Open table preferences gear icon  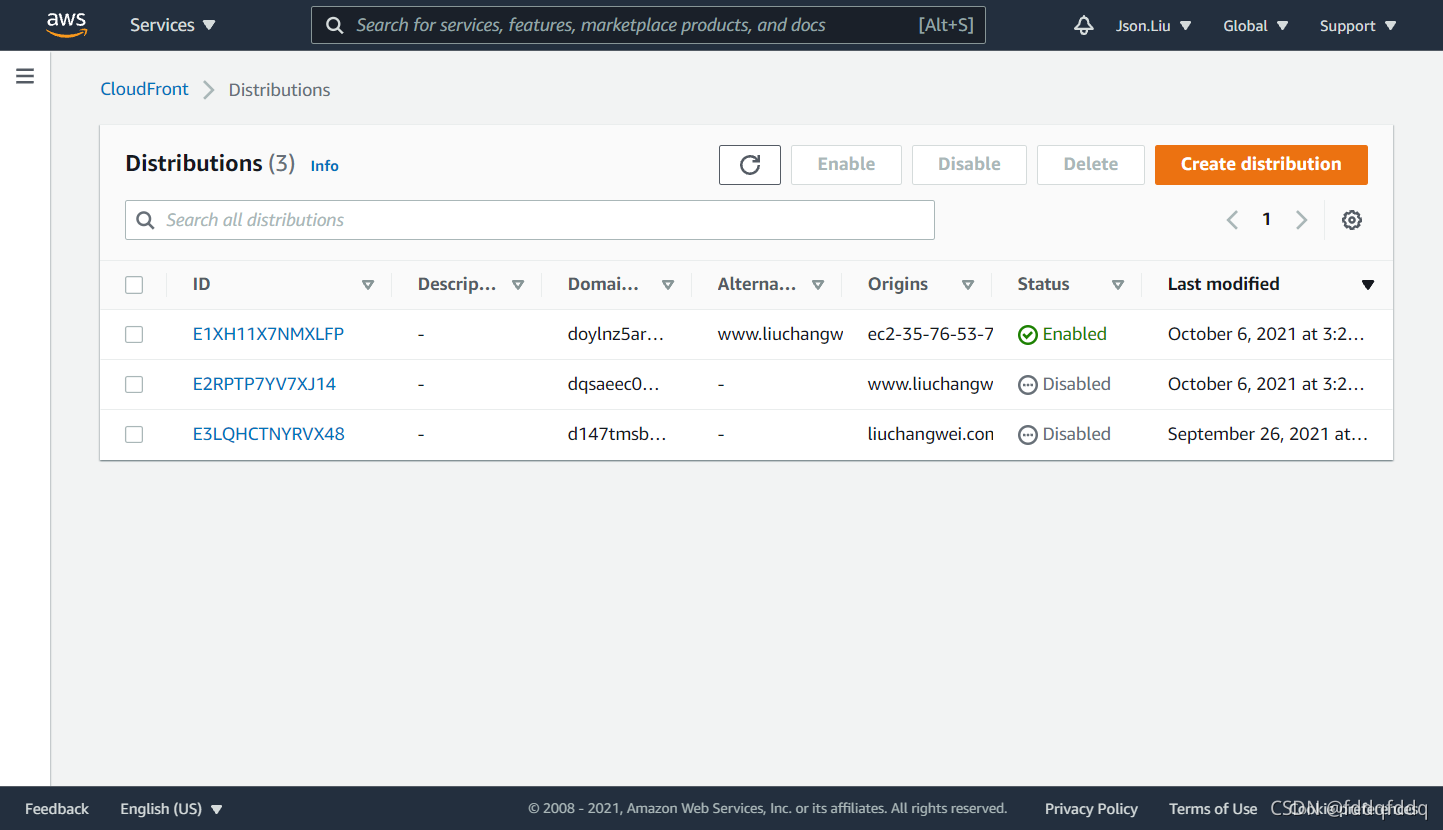point(1352,220)
